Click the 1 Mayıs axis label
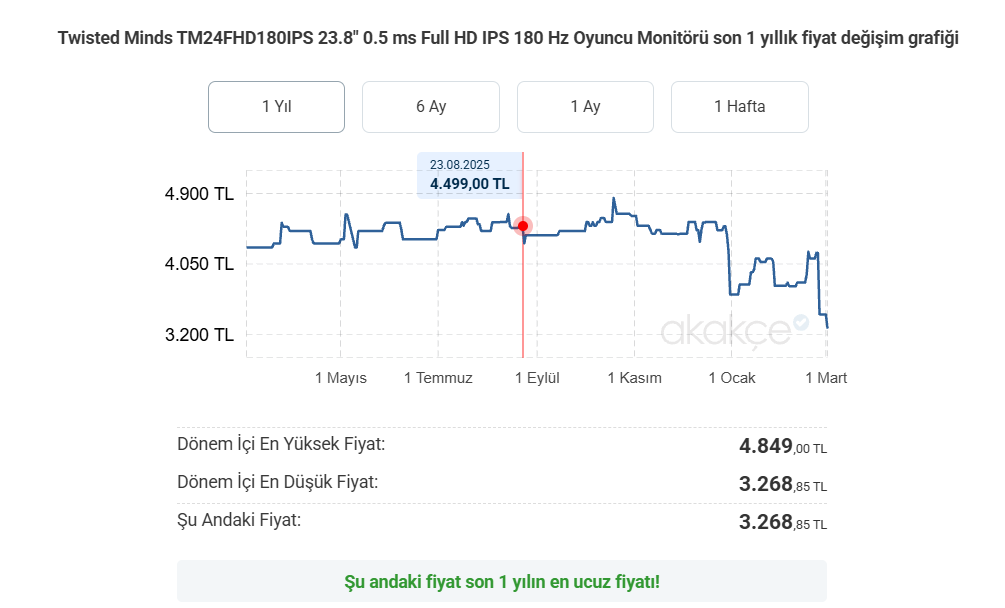The image size is (1005, 608). click(x=341, y=378)
